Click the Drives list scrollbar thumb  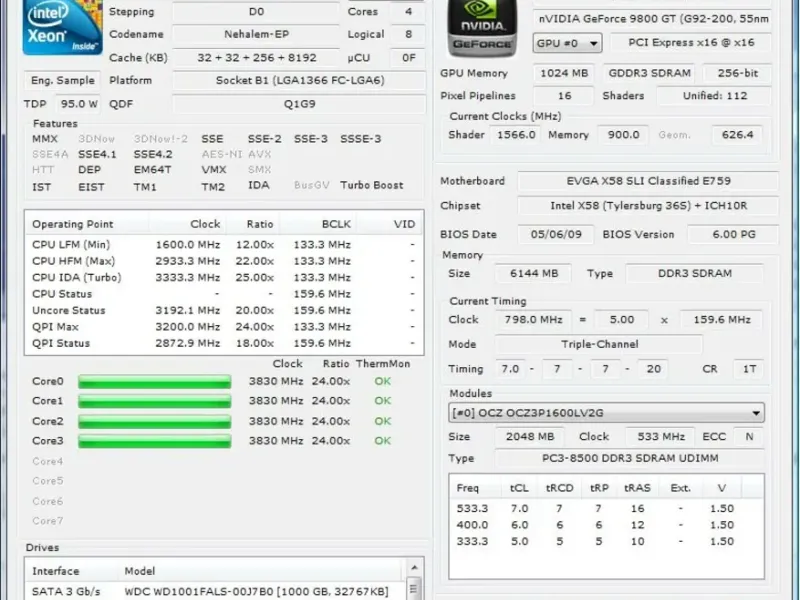(414, 588)
